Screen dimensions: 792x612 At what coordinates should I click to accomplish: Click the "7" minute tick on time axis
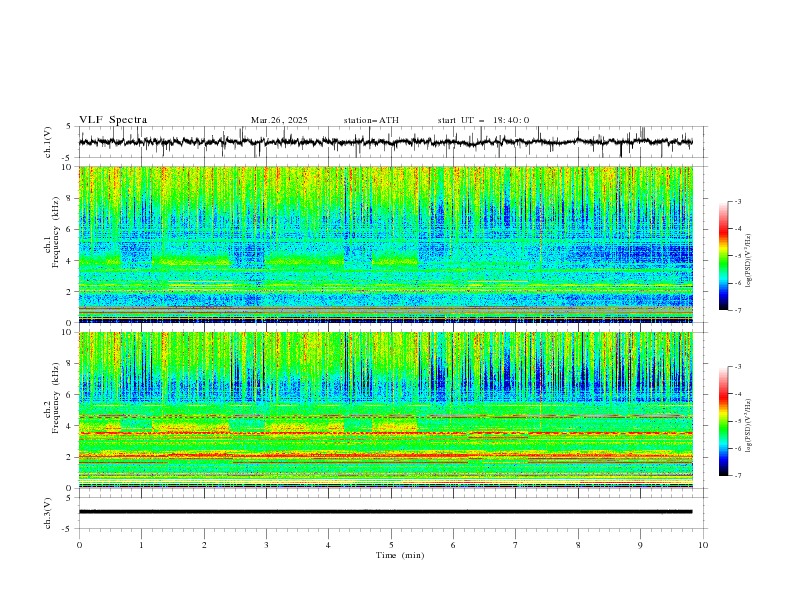(x=516, y=545)
